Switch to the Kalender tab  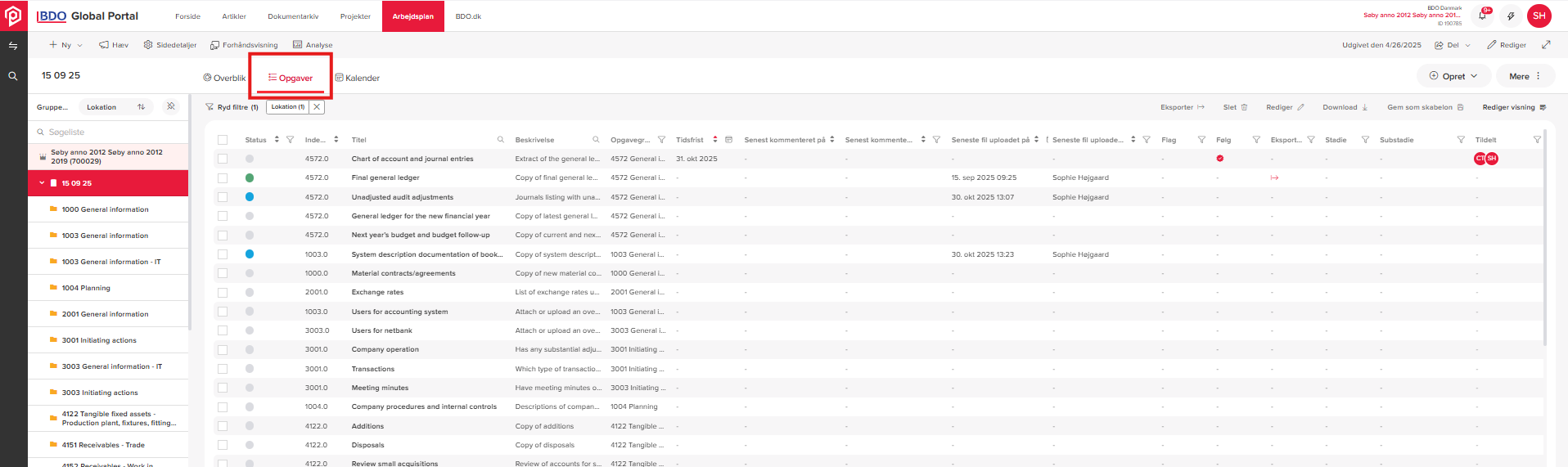coord(357,79)
